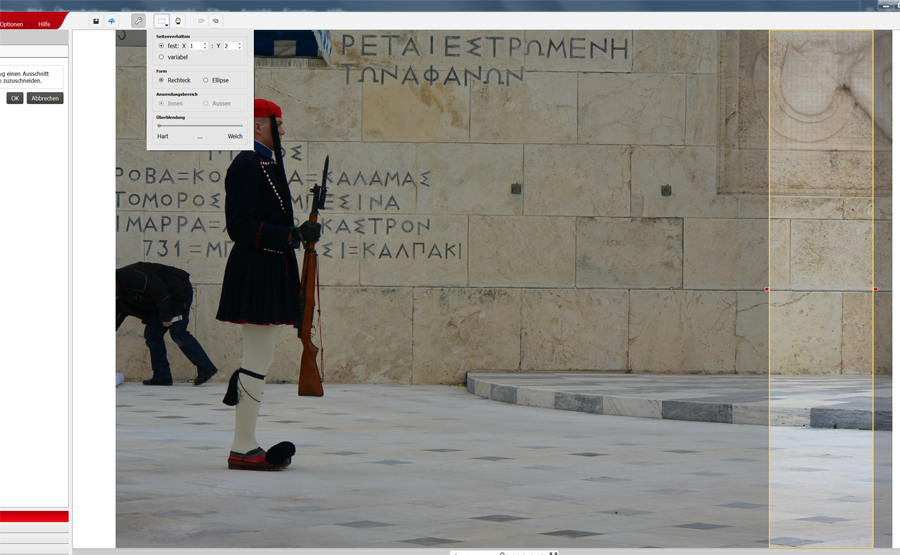Image resolution: width=900 pixels, height=555 pixels.
Task: Click the right red crop handle
Action: click(x=875, y=290)
